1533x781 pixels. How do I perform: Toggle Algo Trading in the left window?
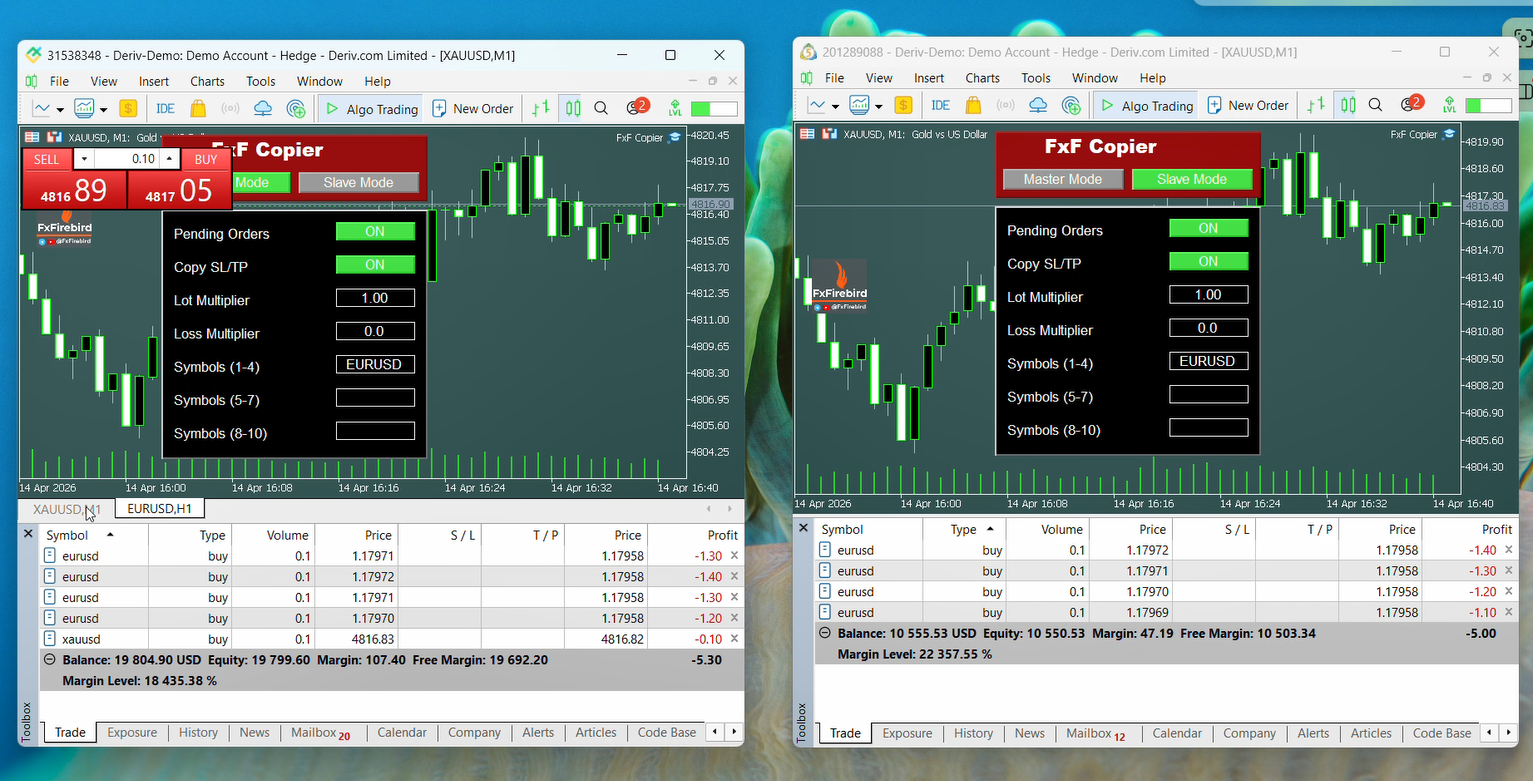(371, 109)
